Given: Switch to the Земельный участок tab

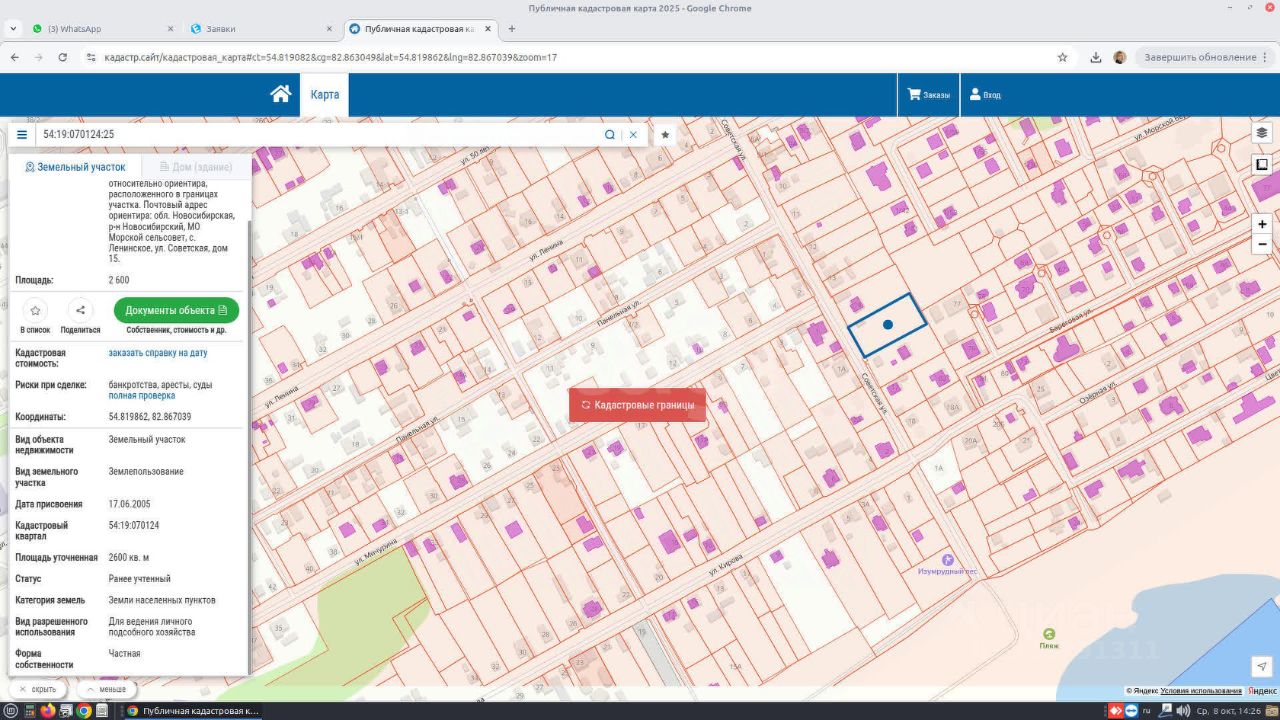Looking at the screenshot, I should click(x=76, y=167).
